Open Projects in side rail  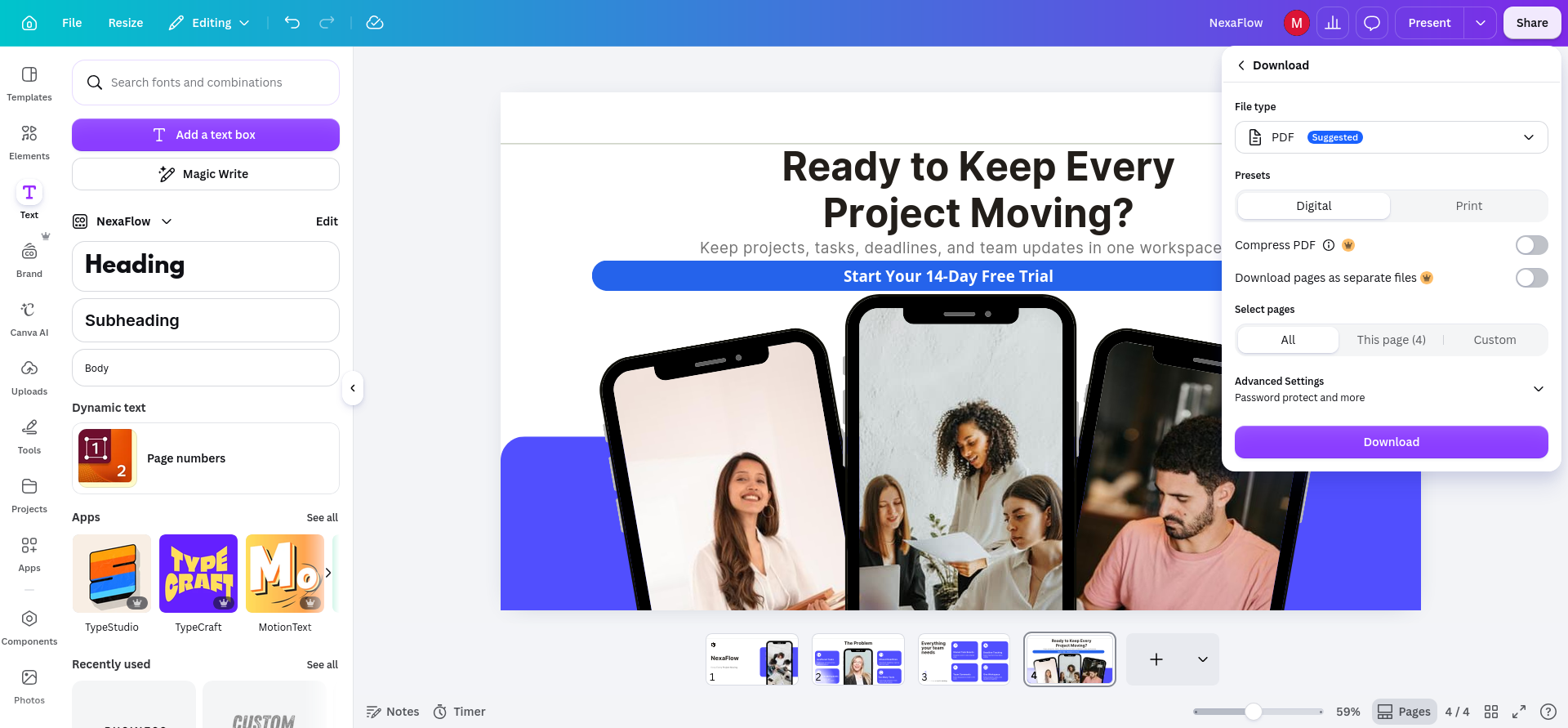pos(29,495)
